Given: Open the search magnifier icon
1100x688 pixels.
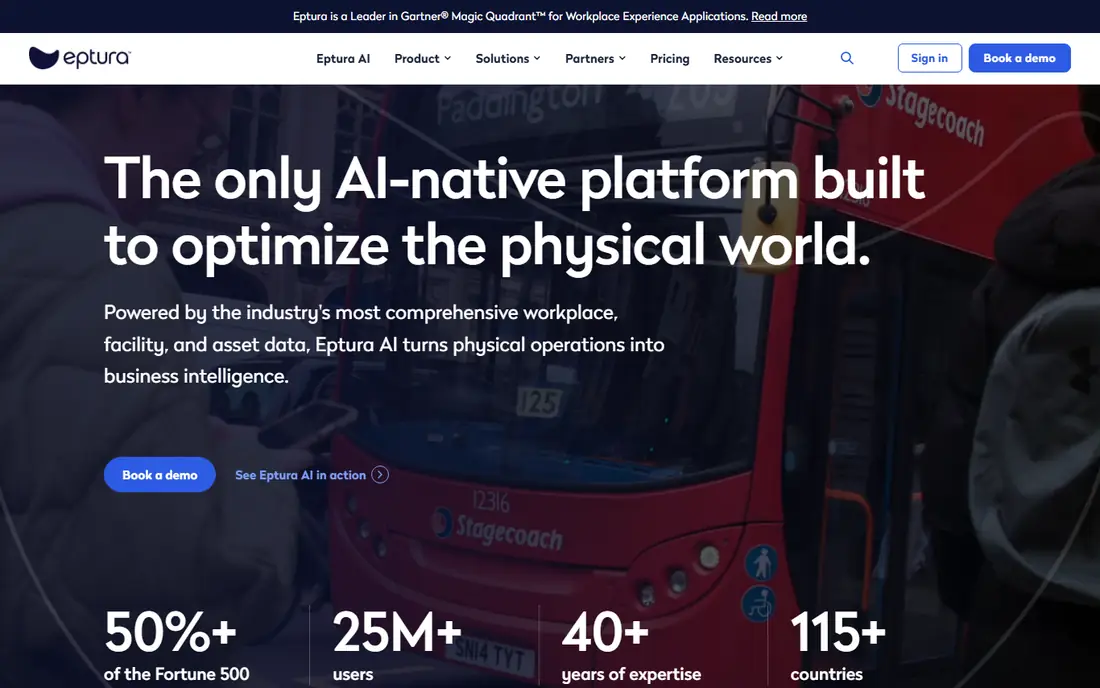Looking at the screenshot, I should click(847, 58).
